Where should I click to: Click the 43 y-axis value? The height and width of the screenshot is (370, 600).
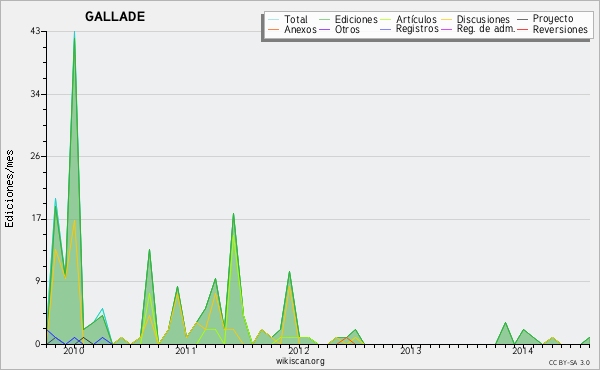(35, 31)
